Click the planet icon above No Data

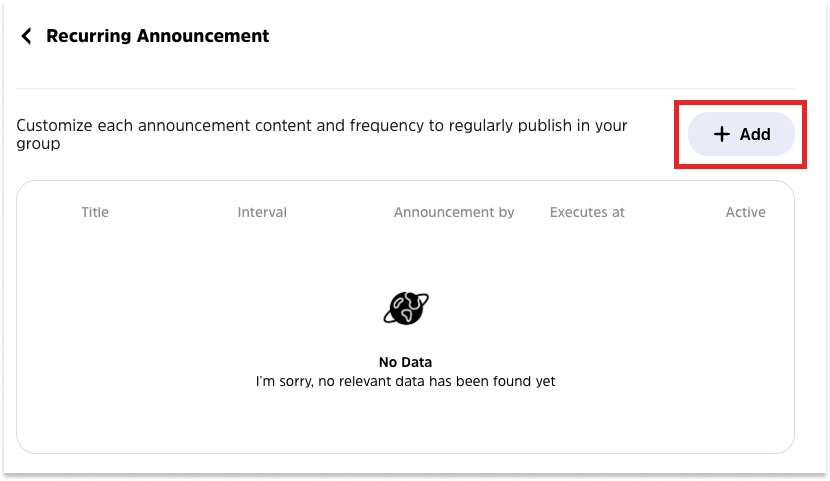coord(405,308)
